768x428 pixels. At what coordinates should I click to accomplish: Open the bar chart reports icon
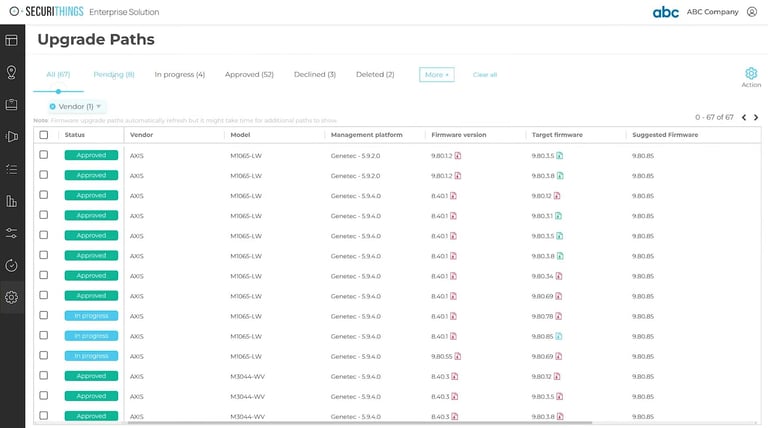click(x=11, y=201)
